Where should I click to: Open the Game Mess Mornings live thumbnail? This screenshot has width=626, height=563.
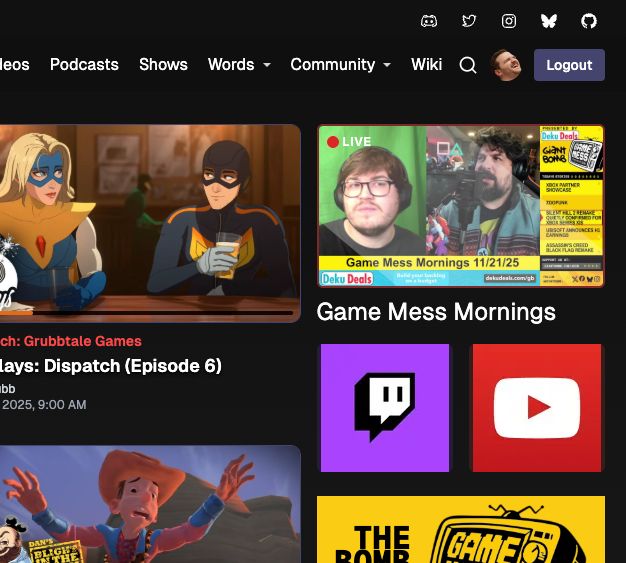(x=461, y=206)
